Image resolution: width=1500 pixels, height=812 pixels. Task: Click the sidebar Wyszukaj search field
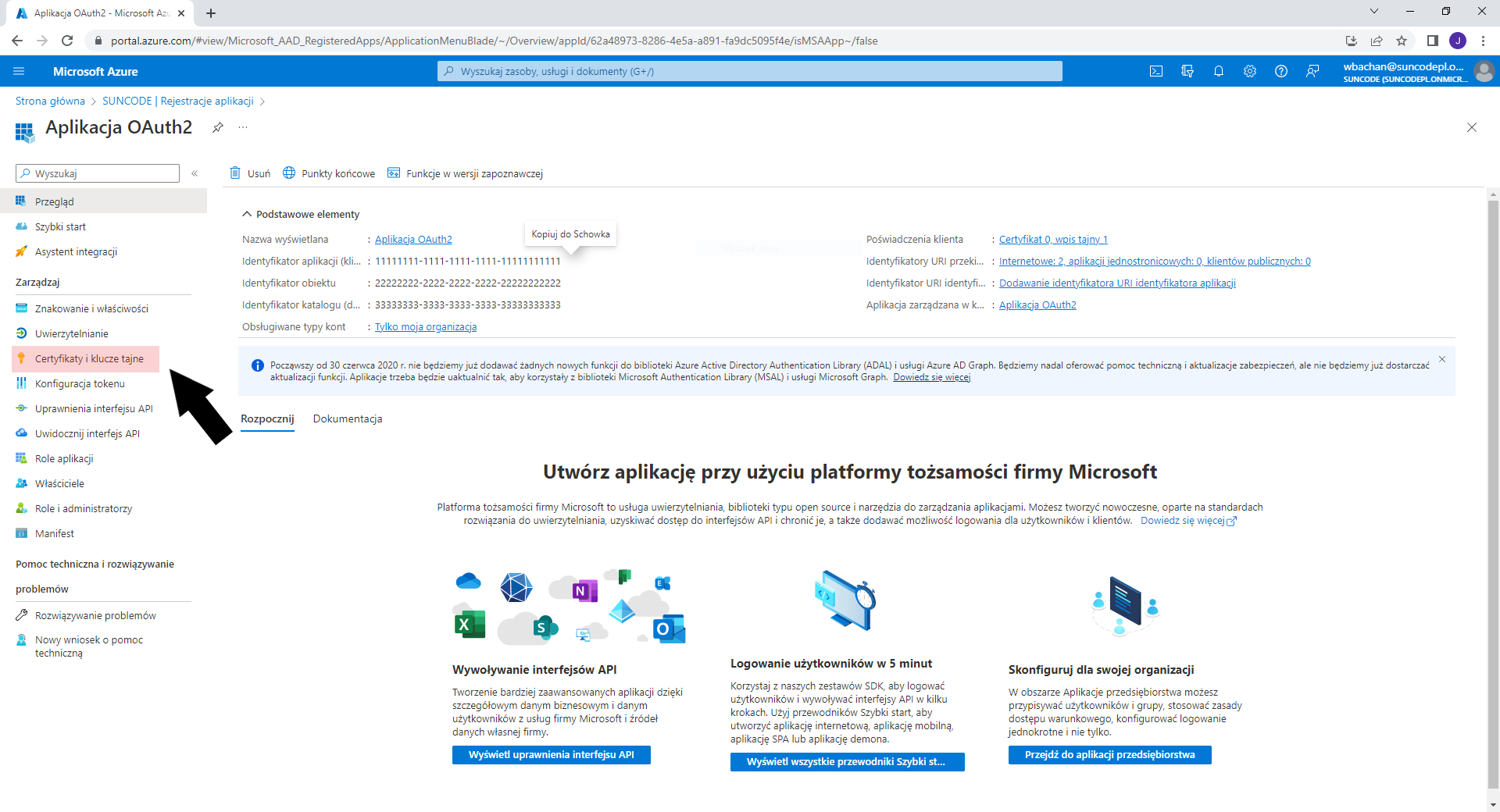98,173
